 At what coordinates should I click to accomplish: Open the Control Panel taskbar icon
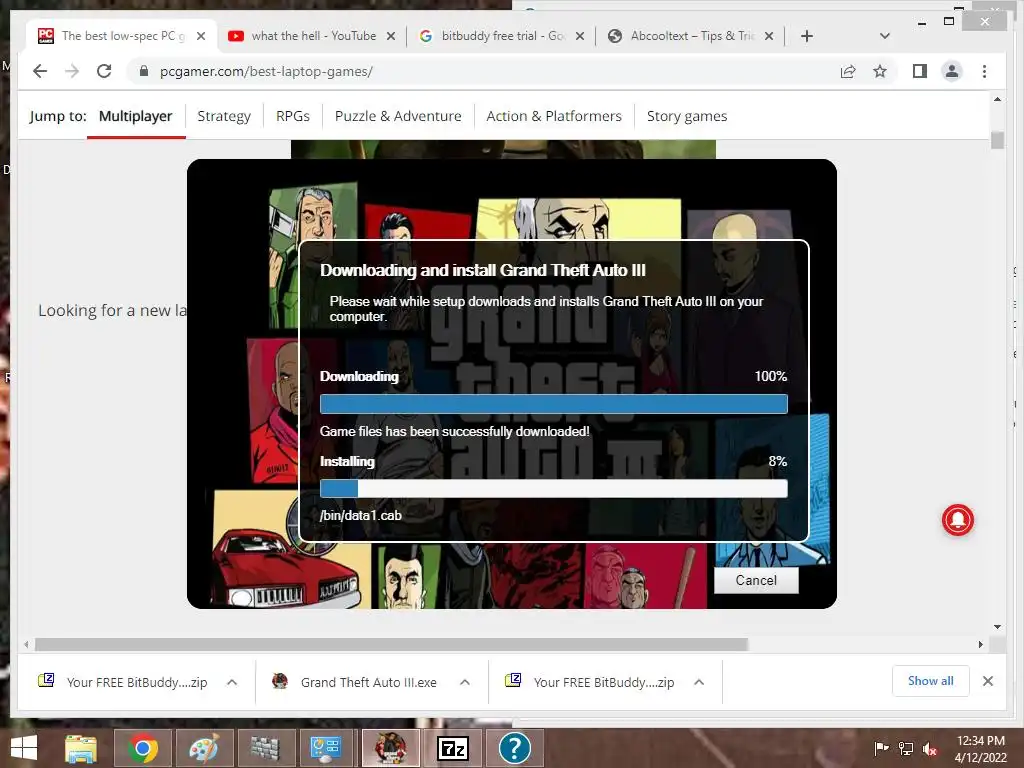click(x=326, y=748)
